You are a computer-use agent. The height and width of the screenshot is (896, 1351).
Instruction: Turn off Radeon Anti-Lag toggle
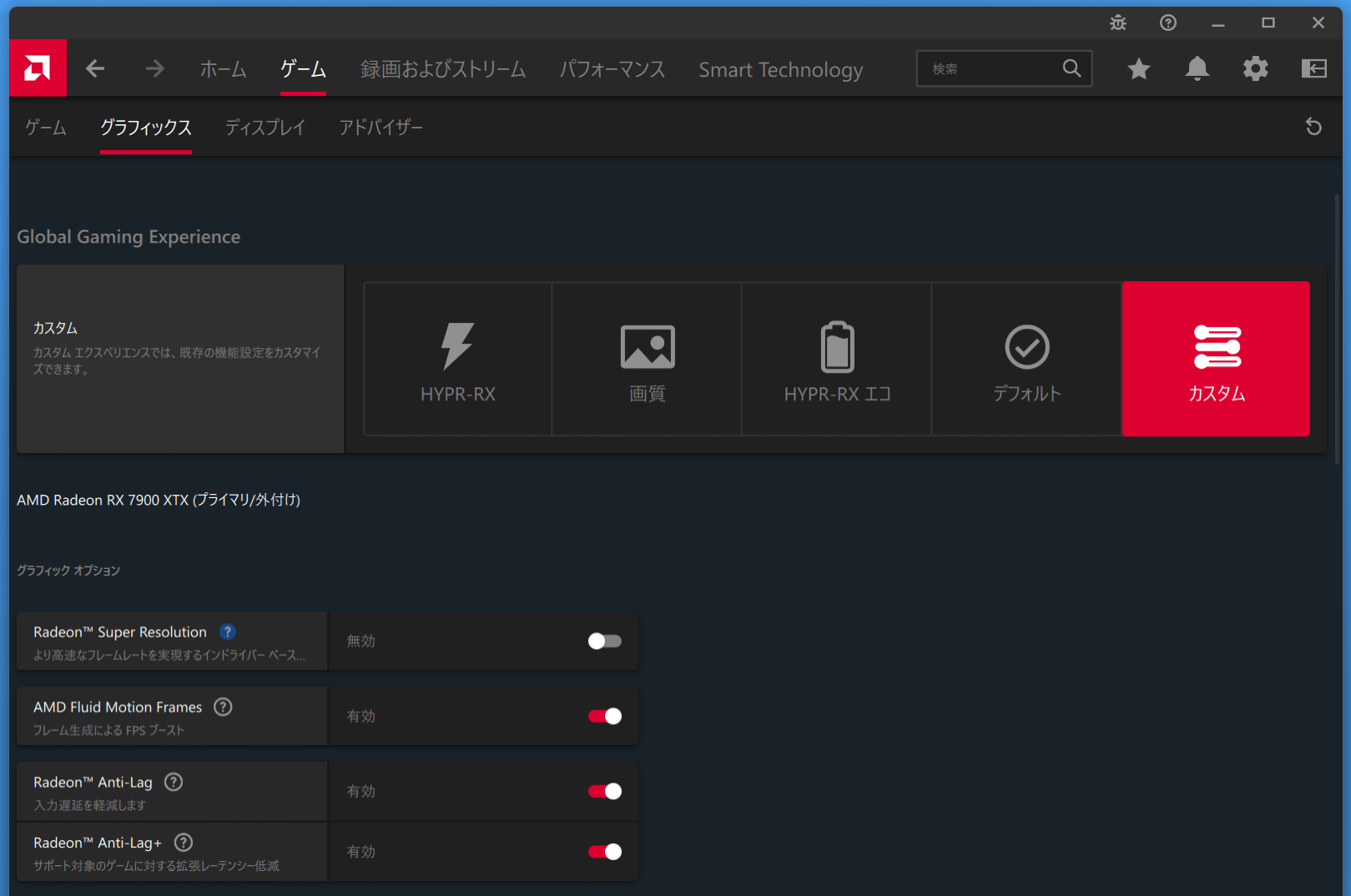pyautogui.click(x=605, y=791)
